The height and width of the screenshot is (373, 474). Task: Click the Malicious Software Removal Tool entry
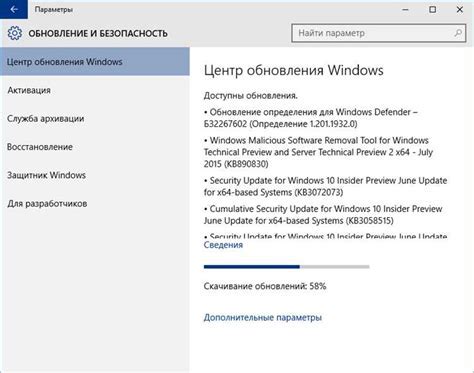click(x=318, y=152)
